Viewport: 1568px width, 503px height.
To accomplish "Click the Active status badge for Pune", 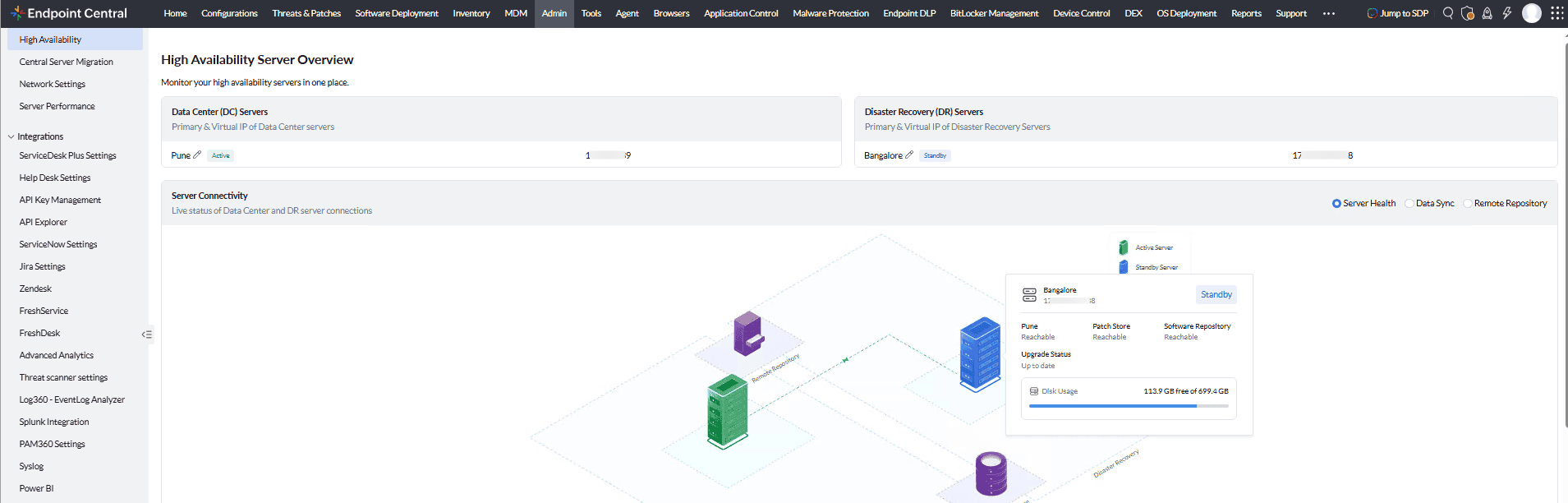I will pos(221,155).
